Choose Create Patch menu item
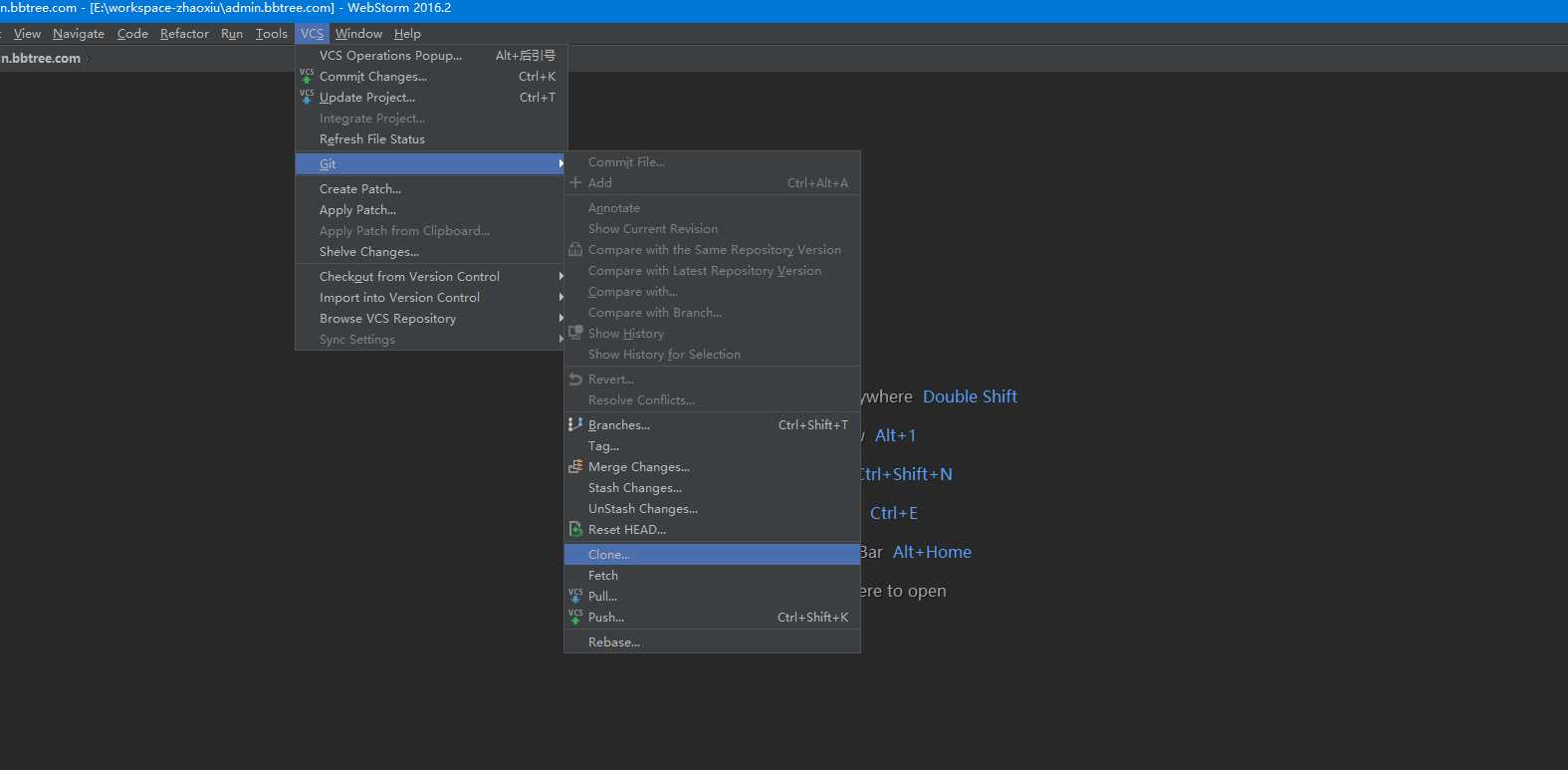 [x=431, y=188]
